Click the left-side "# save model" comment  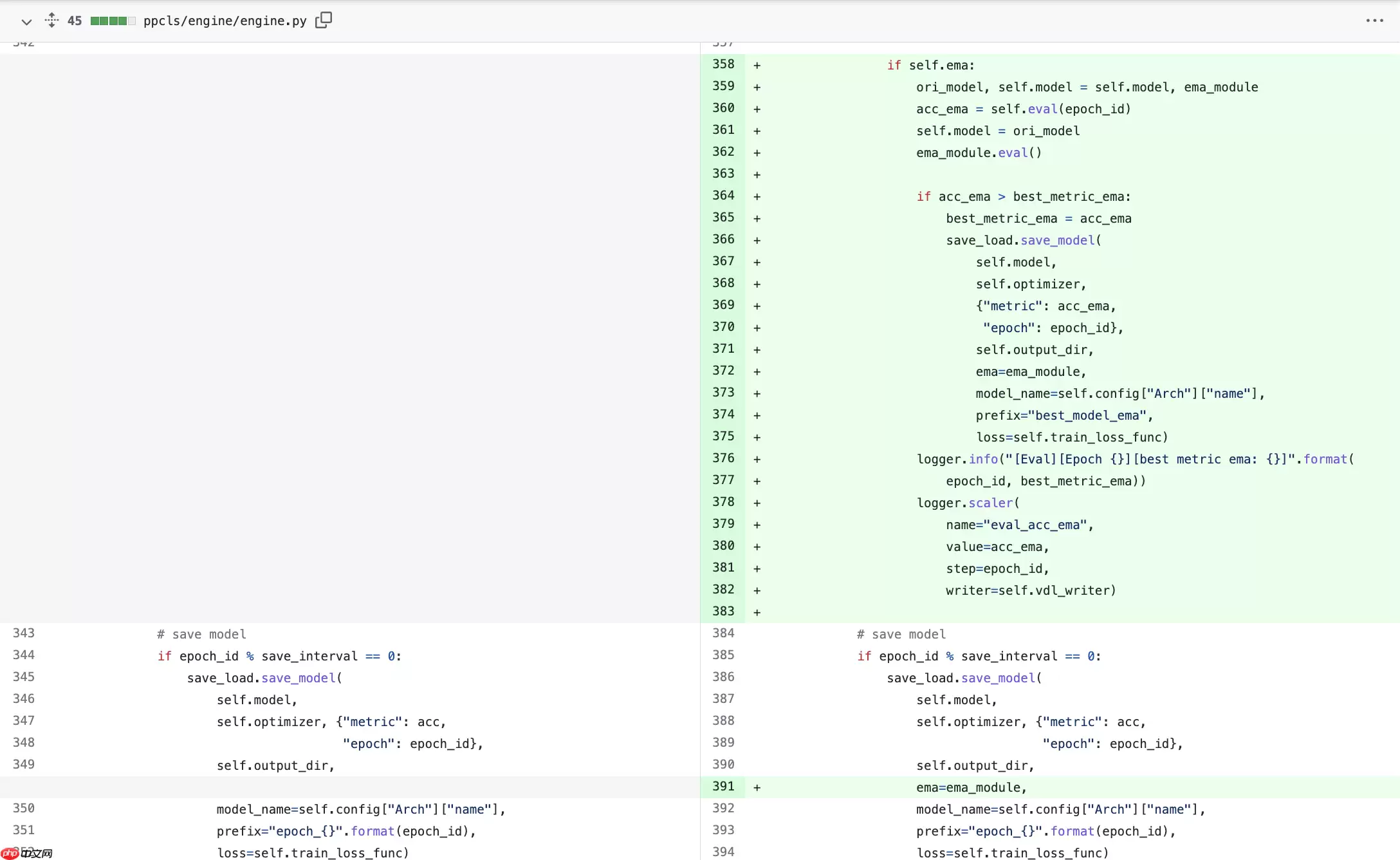[x=201, y=635]
